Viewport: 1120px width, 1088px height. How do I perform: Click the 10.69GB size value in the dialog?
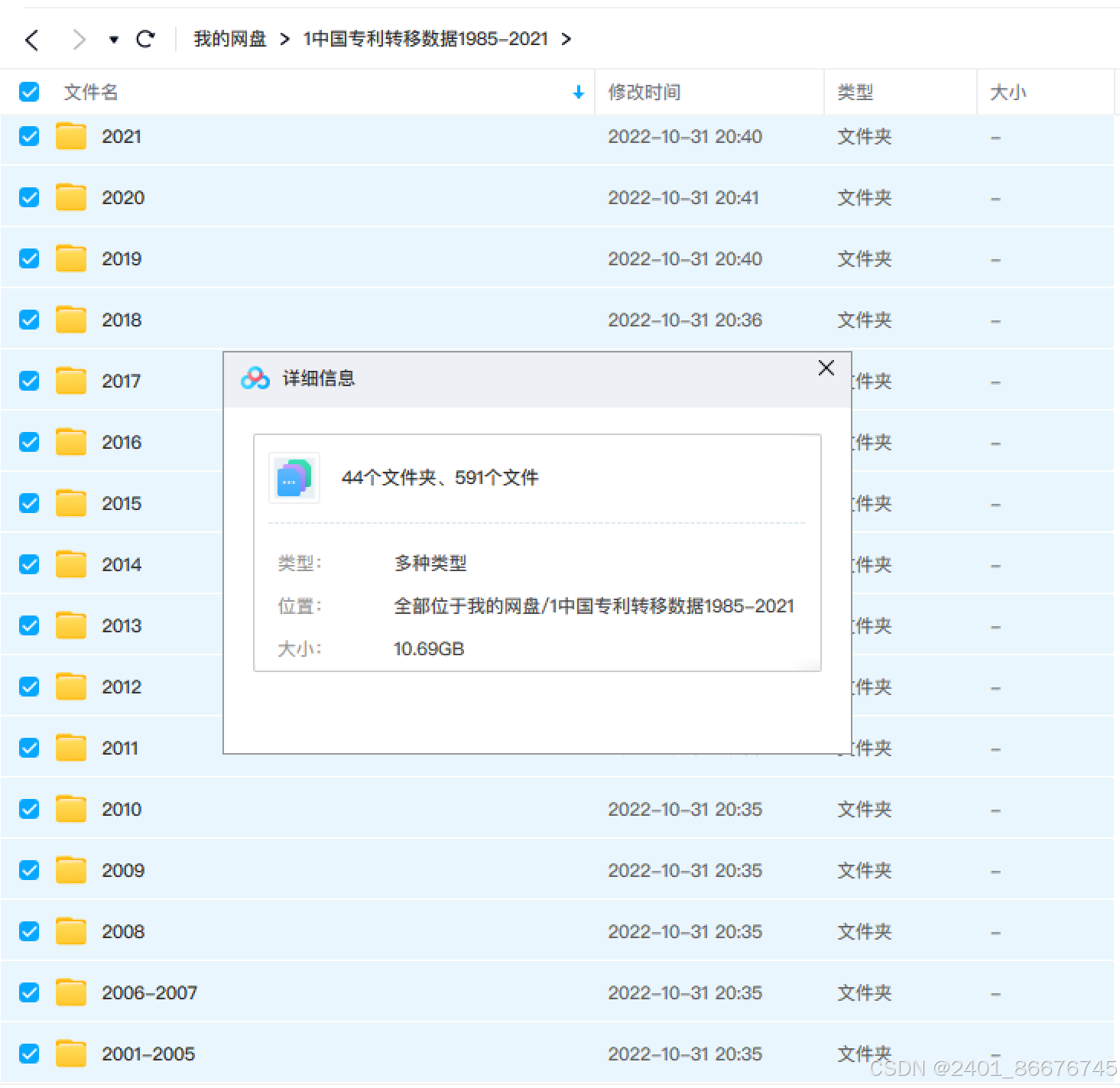(x=428, y=648)
